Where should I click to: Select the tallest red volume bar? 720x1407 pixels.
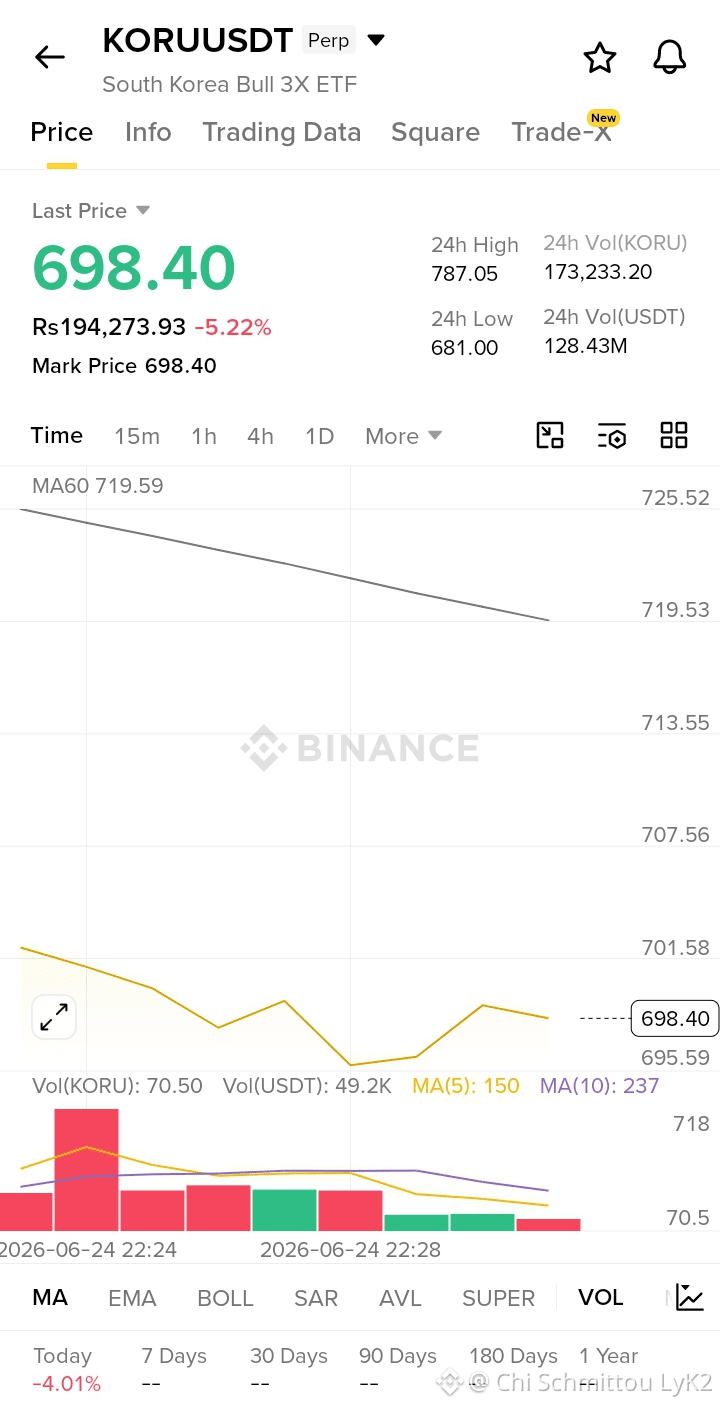(86, 1170)
